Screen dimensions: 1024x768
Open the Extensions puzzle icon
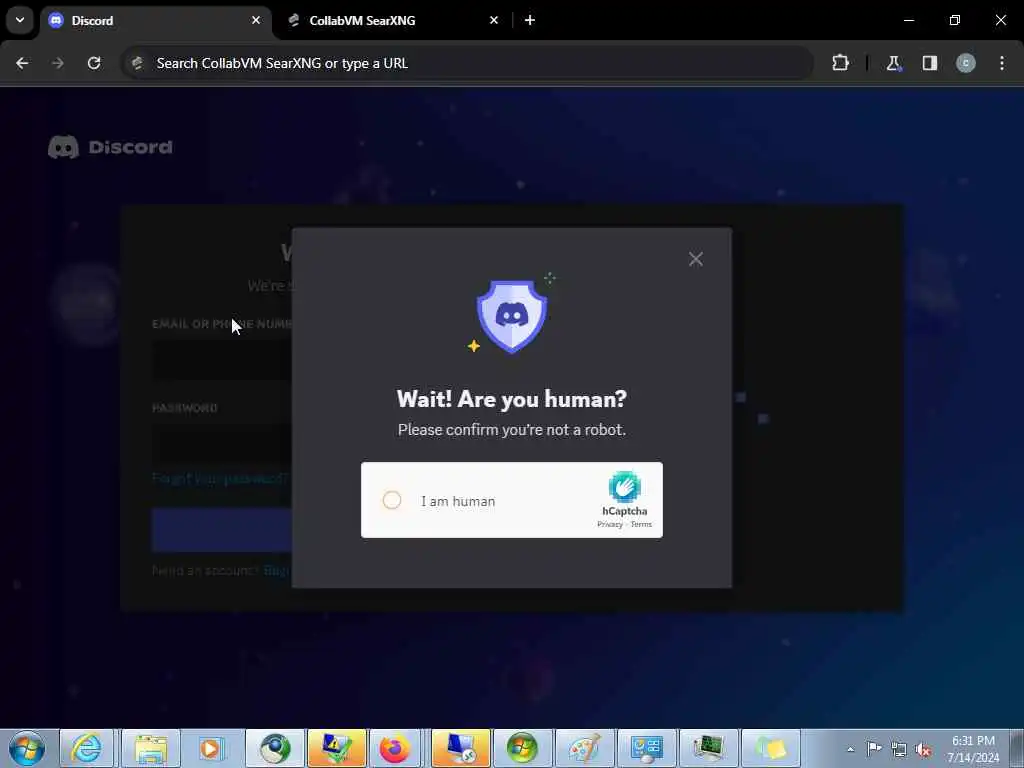coord(840,63)
